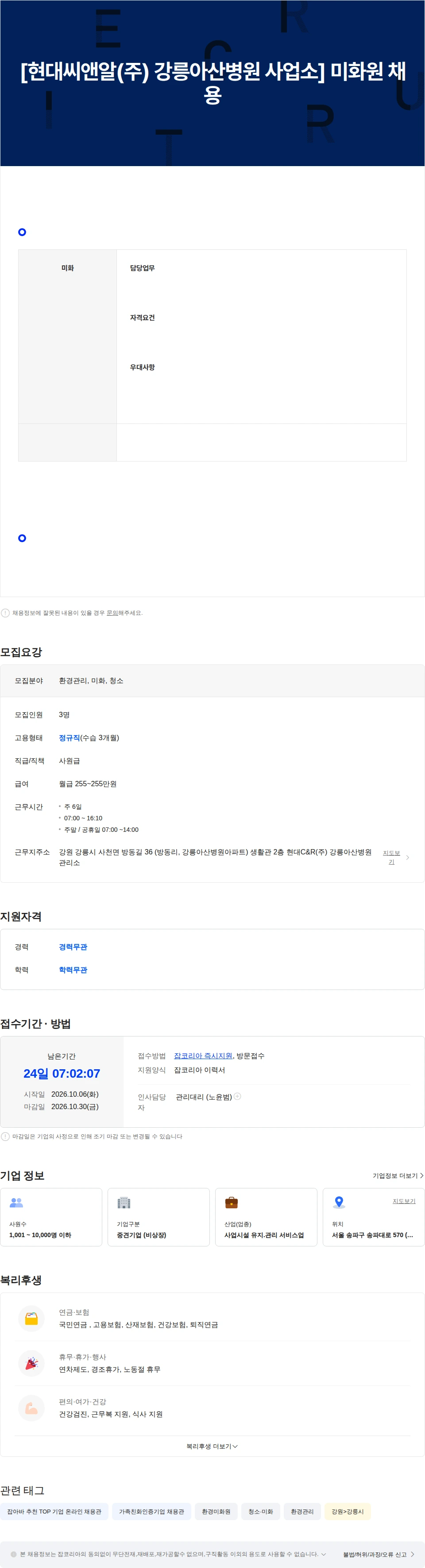Screen dimensions: 425x1568
Task: Click the info icon beside 마감일 notice
Action: (x=5, y=1137)
